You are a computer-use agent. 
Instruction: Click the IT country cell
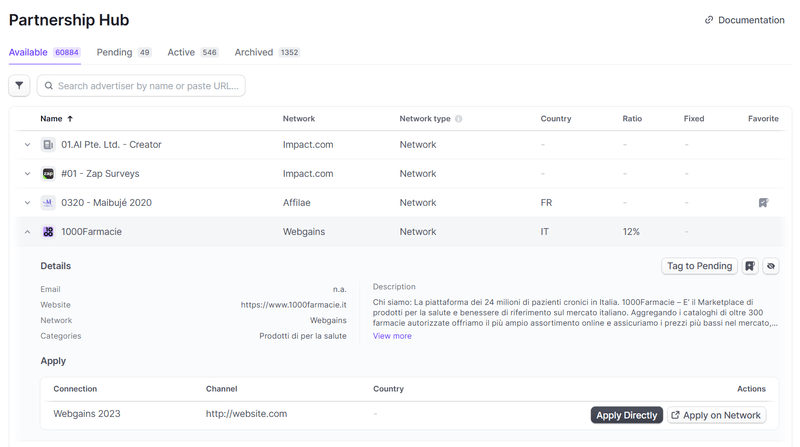tap(544, 232)
